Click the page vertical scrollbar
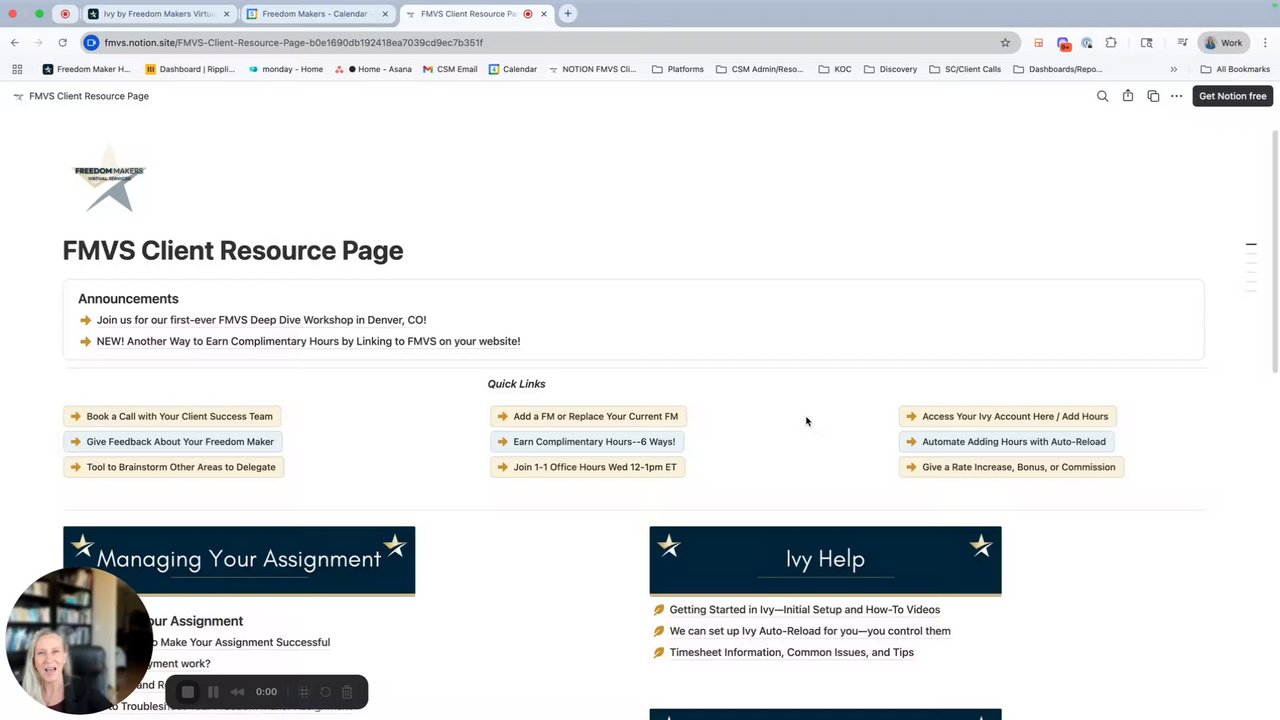 pyautogui.click(x=1274, y=251)
